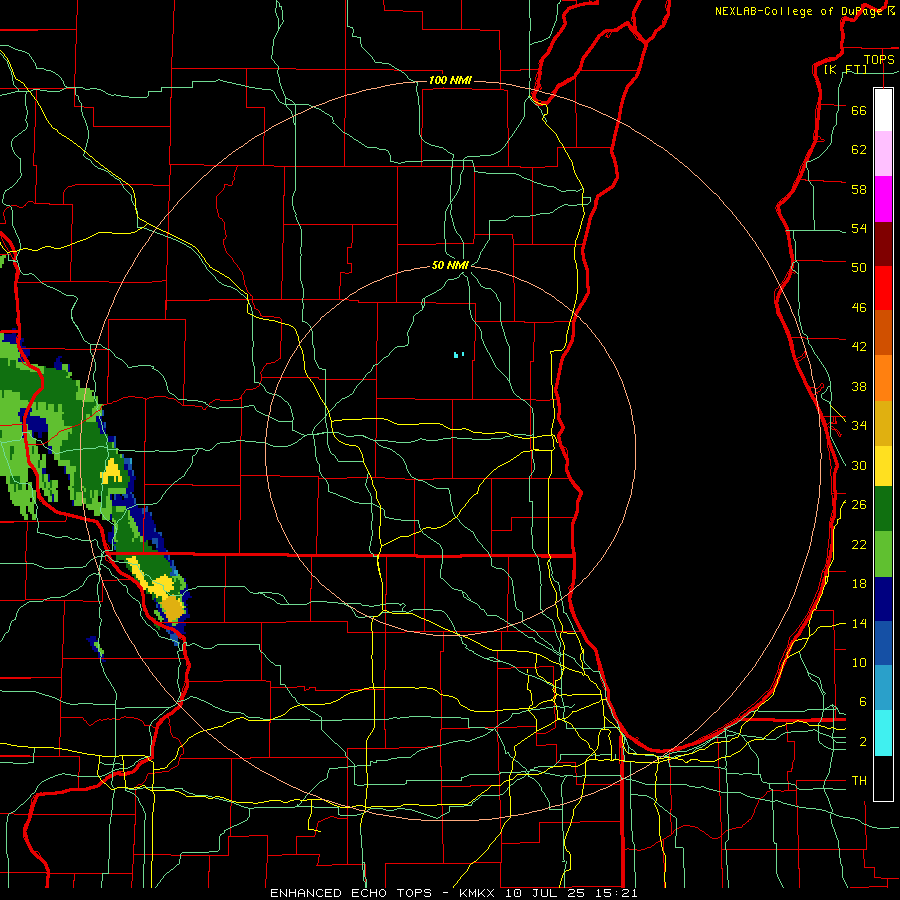Click the "50 NMI" range ring label
Image resolution: width=900 pixels, height=900 pixels.
pyautogui.click(x=450, y=265)
